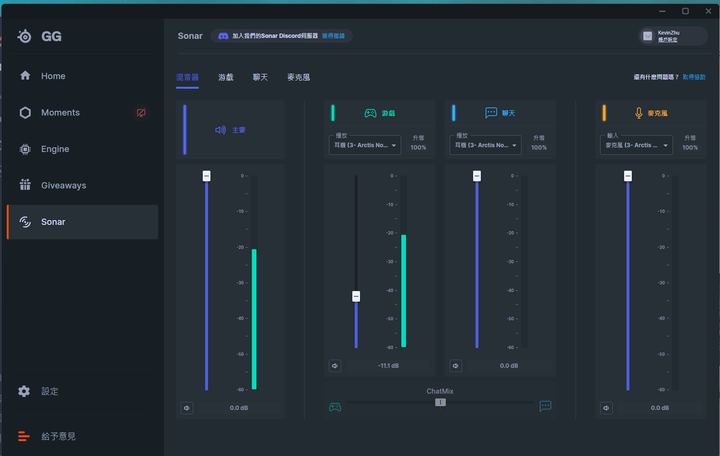Mute the microphone channel
Viewport: 720px width, 456px height.
(606, 408)
